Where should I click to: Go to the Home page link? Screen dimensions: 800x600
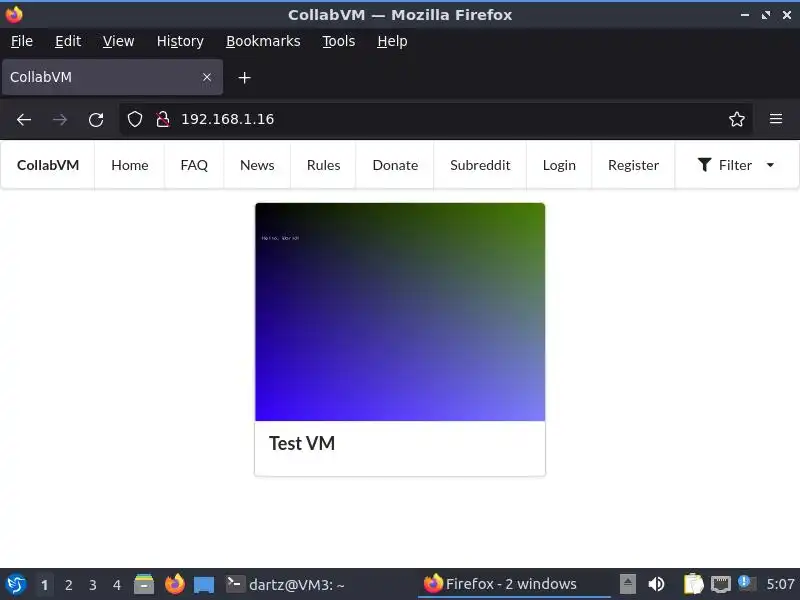click(130, 165)
